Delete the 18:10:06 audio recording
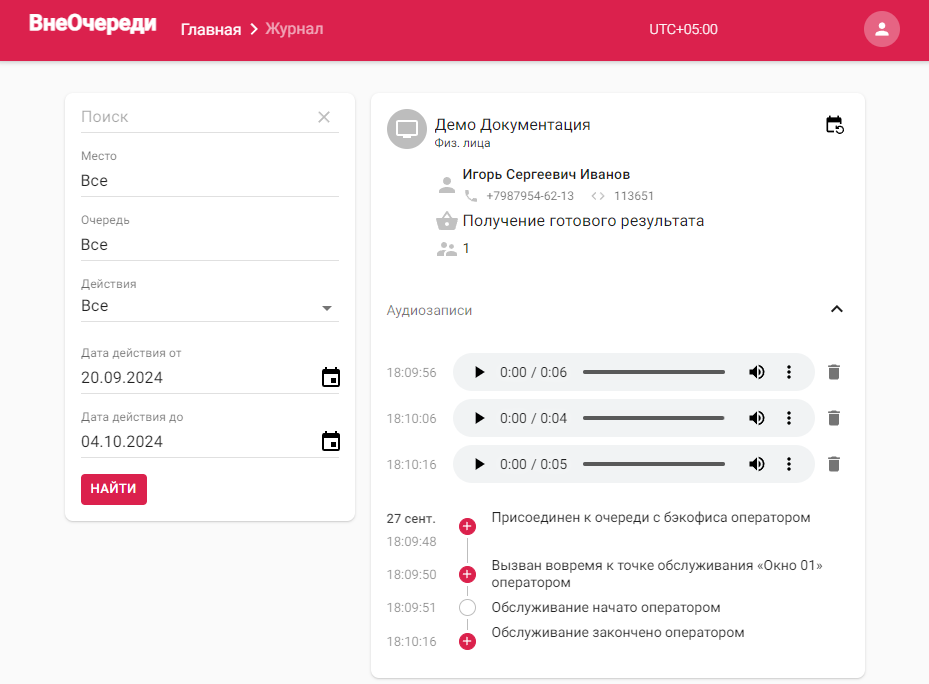Image resolution: width=929 pixels, height=684 pixels. tap(834, 418)
